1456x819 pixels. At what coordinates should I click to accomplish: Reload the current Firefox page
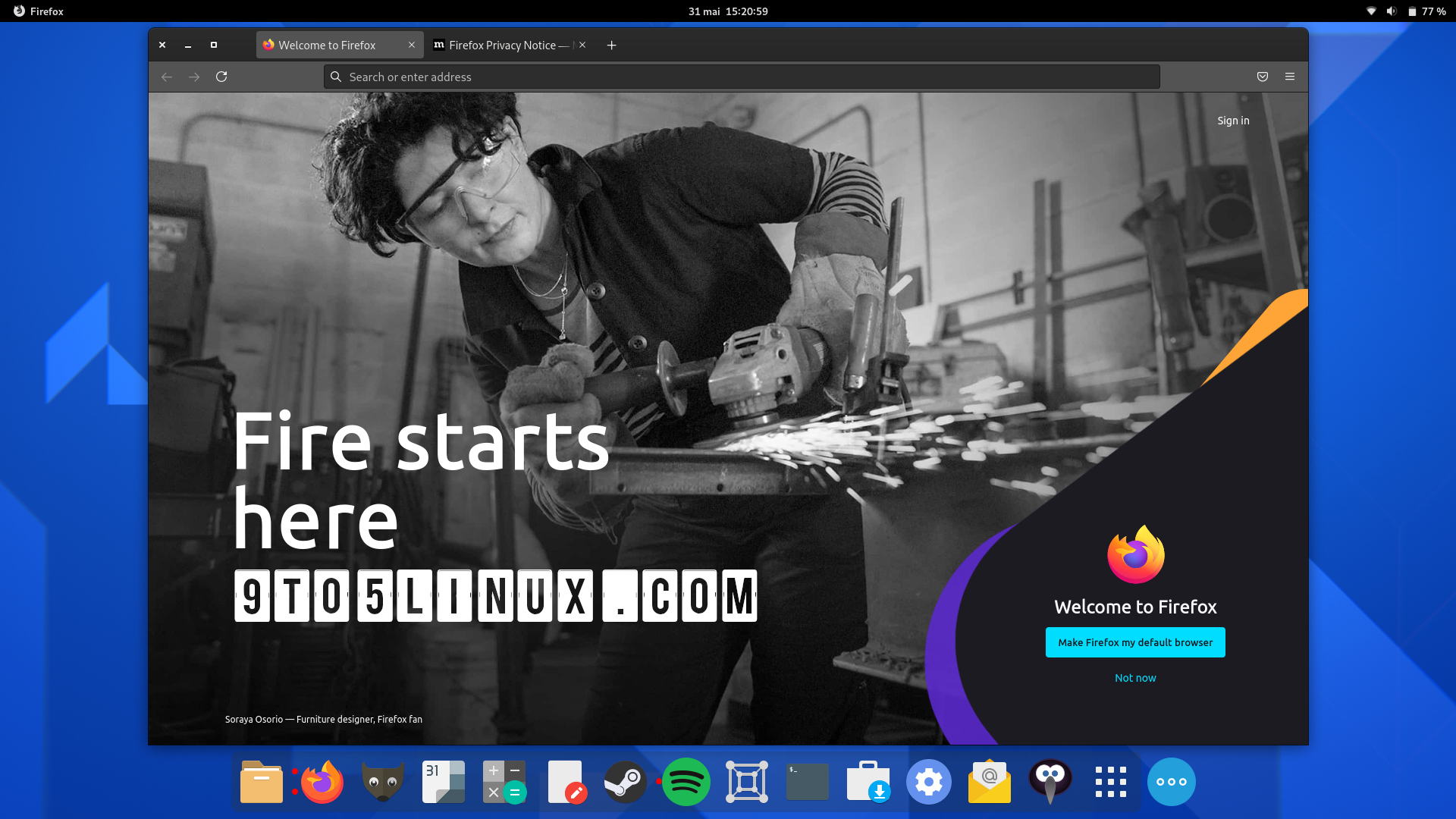[x=222, y=77]
